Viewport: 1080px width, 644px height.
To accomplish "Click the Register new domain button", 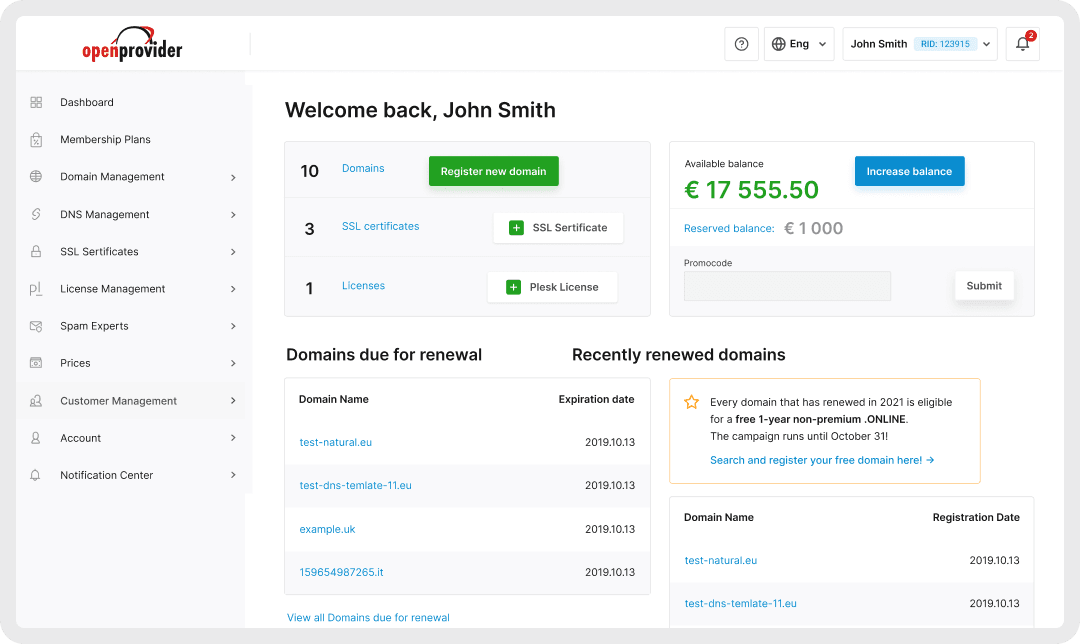I will click(493, 171).
